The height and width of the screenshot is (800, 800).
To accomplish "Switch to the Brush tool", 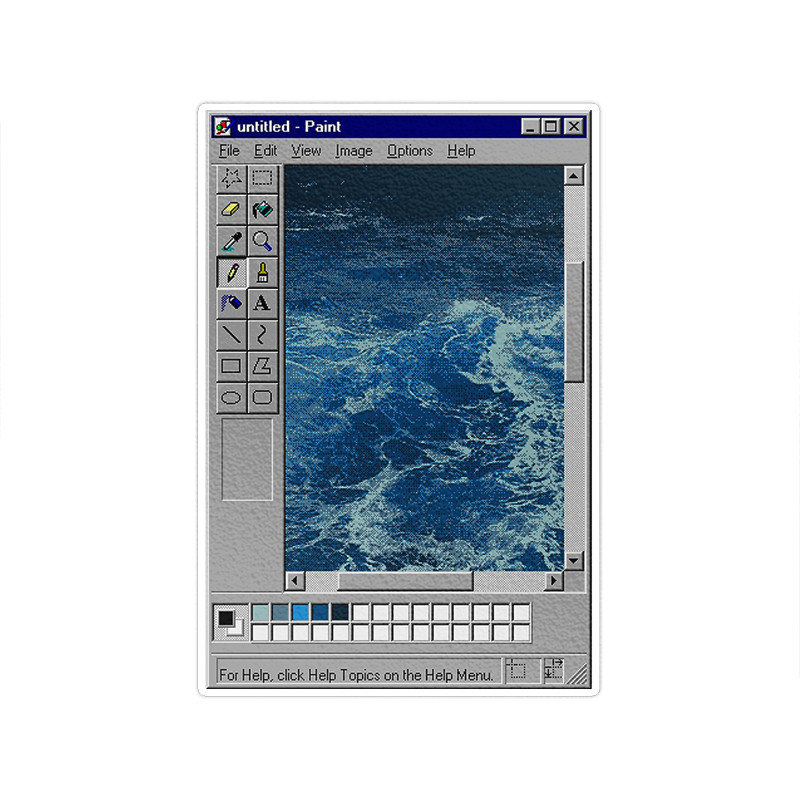I will coord(262,272).
